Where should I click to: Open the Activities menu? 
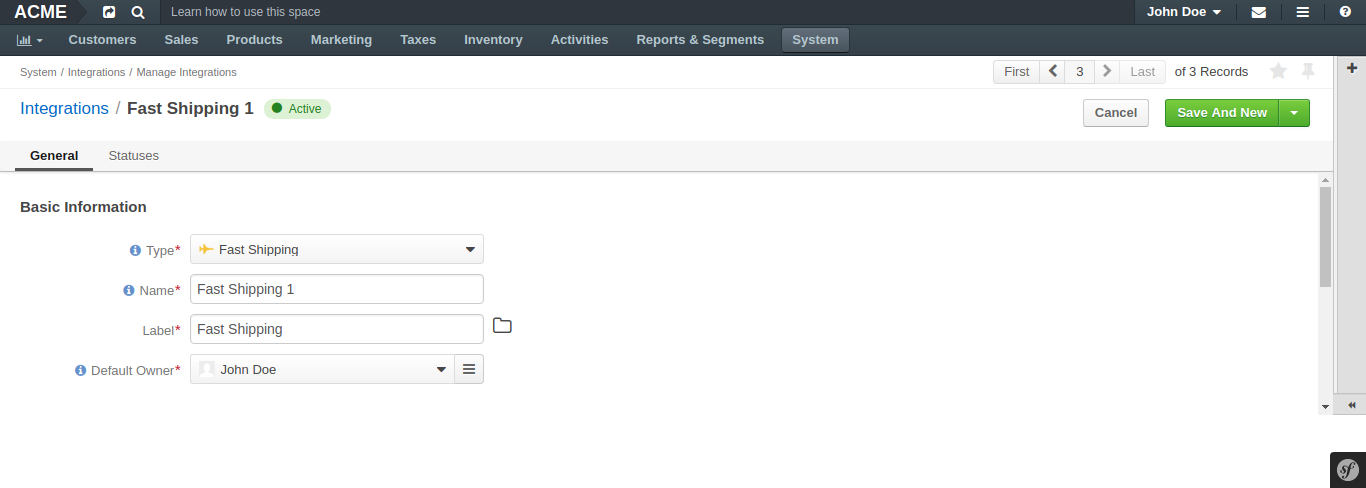click(x=579, y=40)
